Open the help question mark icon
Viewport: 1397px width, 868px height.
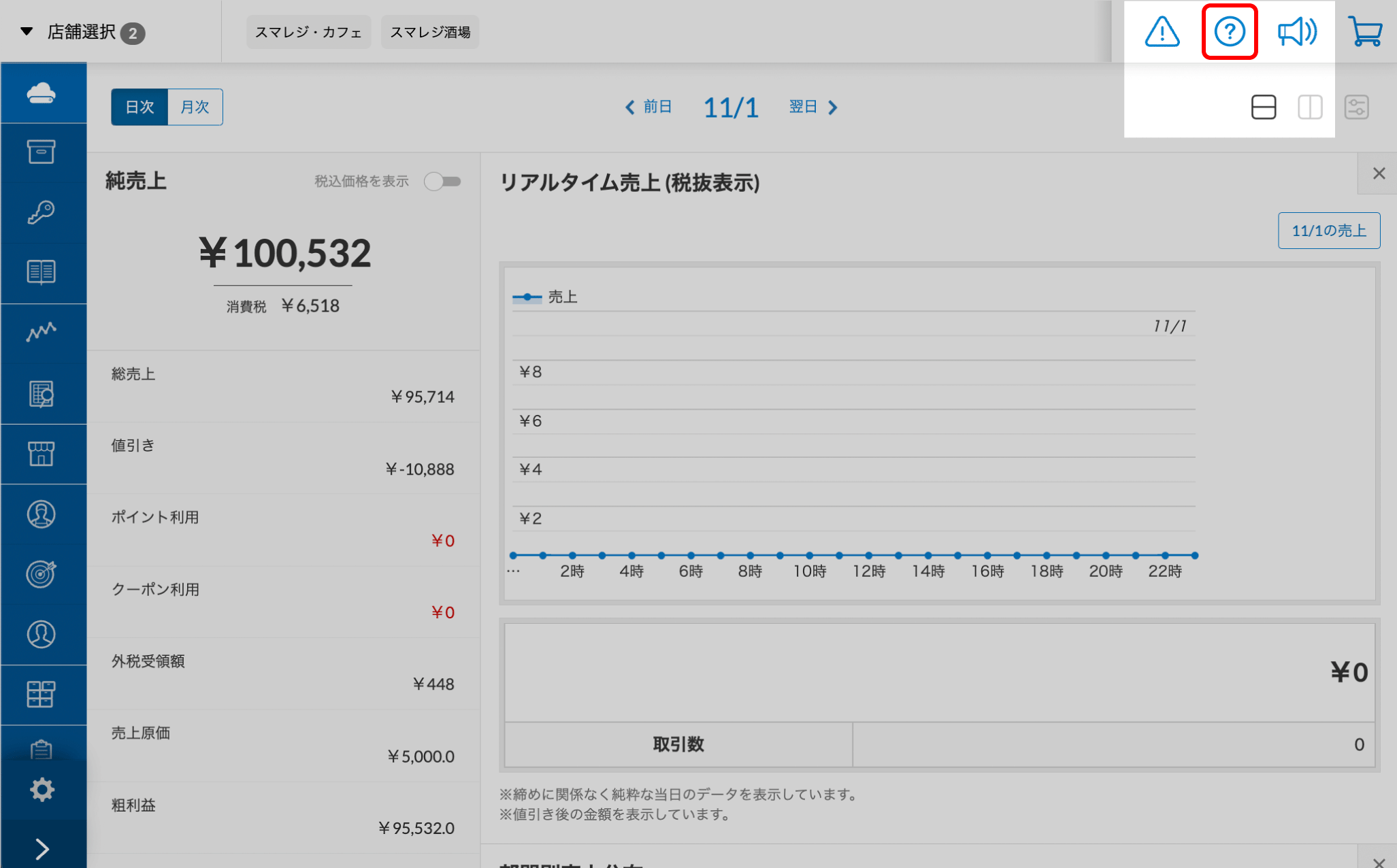tap(1230, 32)
